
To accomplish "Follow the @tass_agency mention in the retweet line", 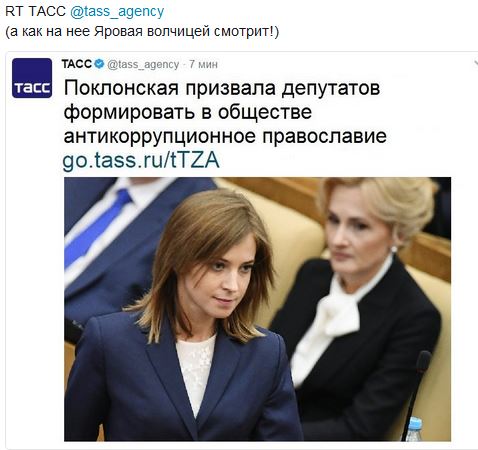I will pos(117,11).
